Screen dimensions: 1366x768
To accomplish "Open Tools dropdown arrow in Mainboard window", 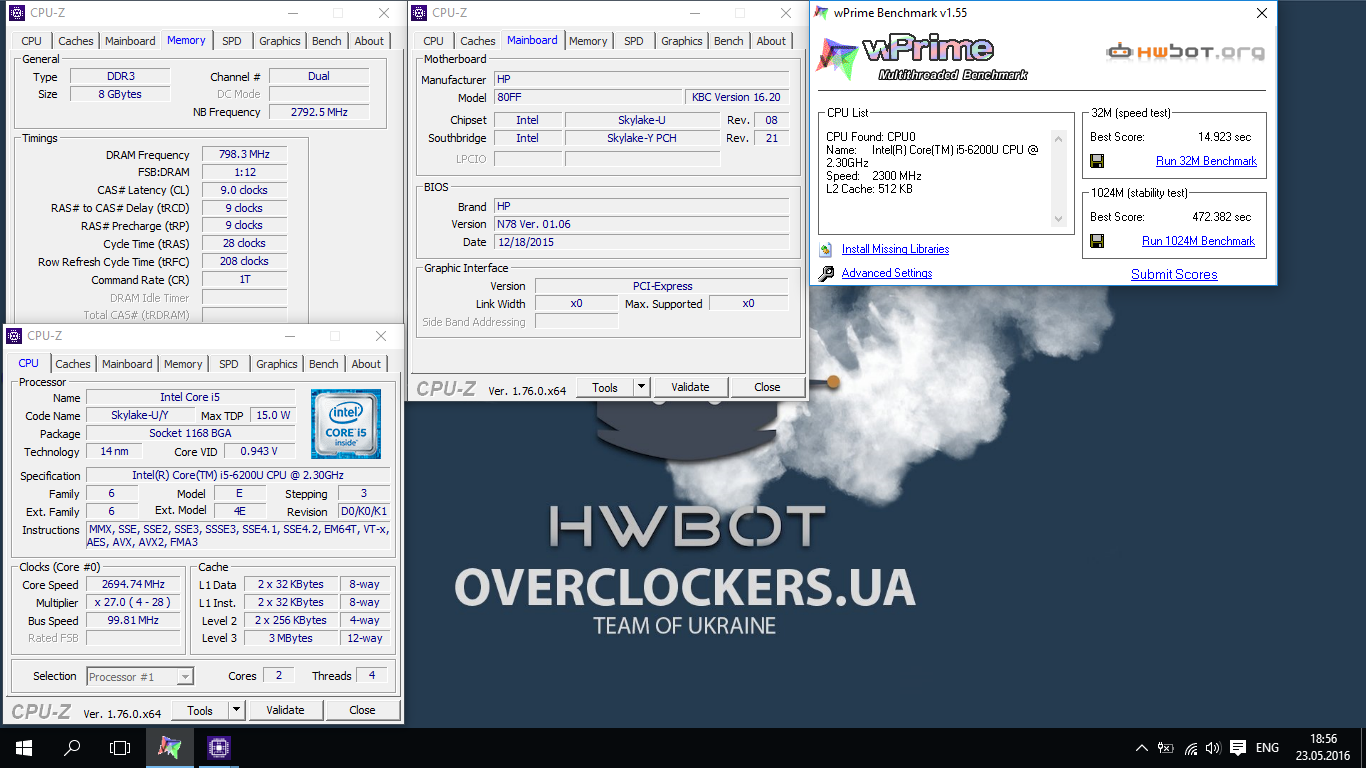I will point(641,387).
